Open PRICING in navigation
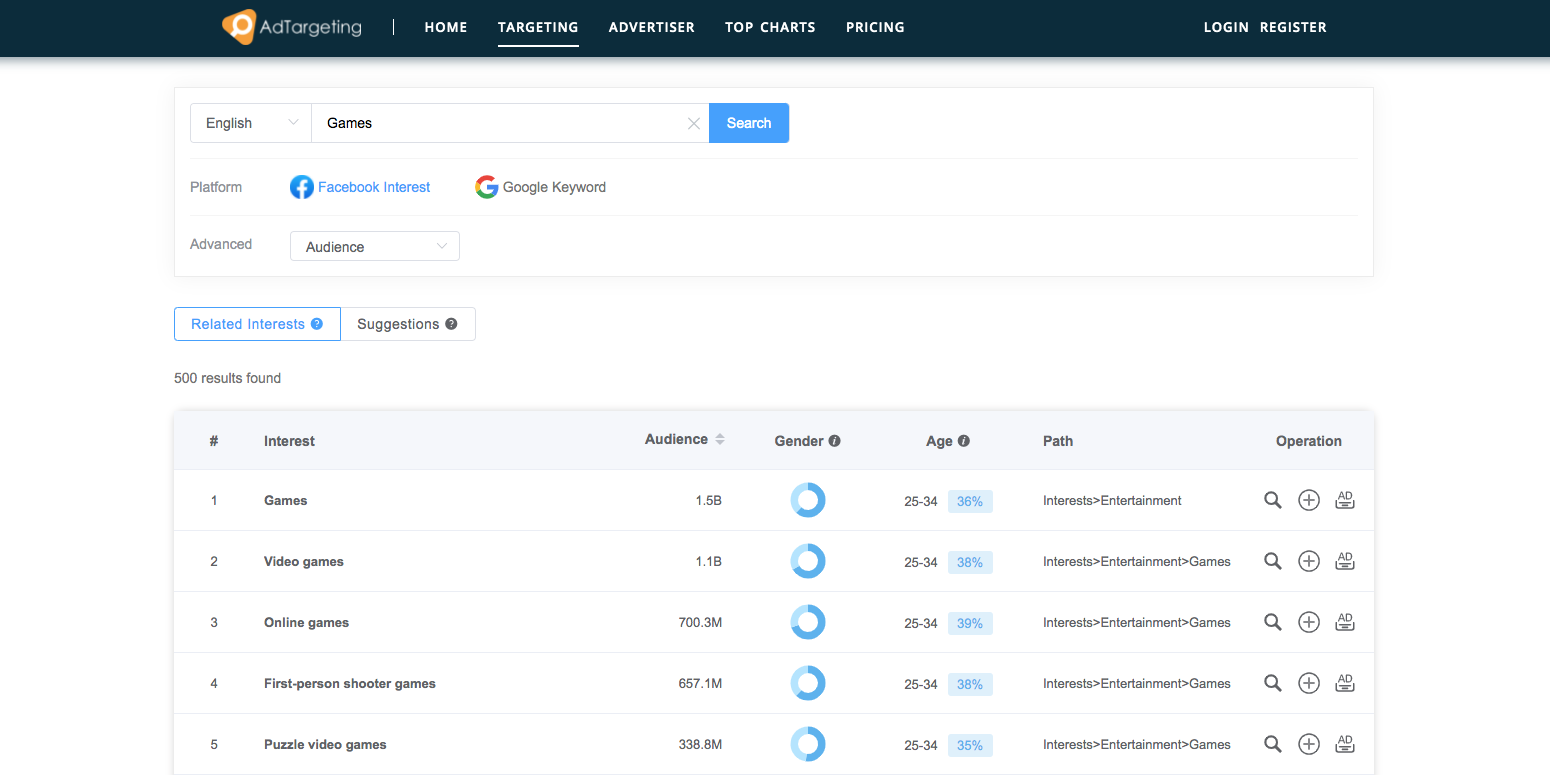 (875, 27)
